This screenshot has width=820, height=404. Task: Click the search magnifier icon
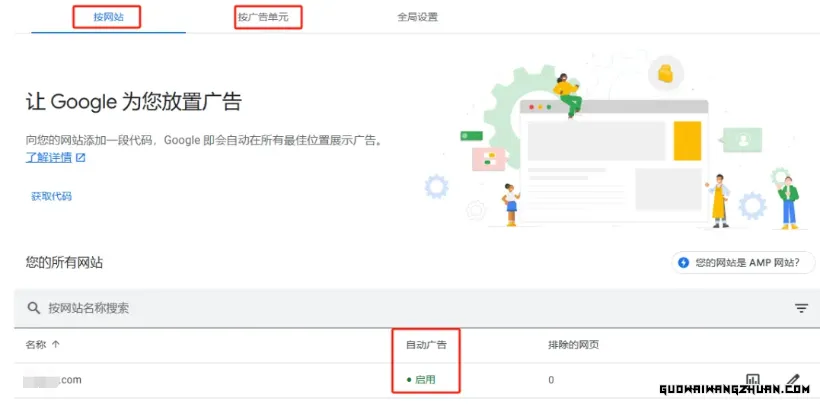tap(33, 308)
